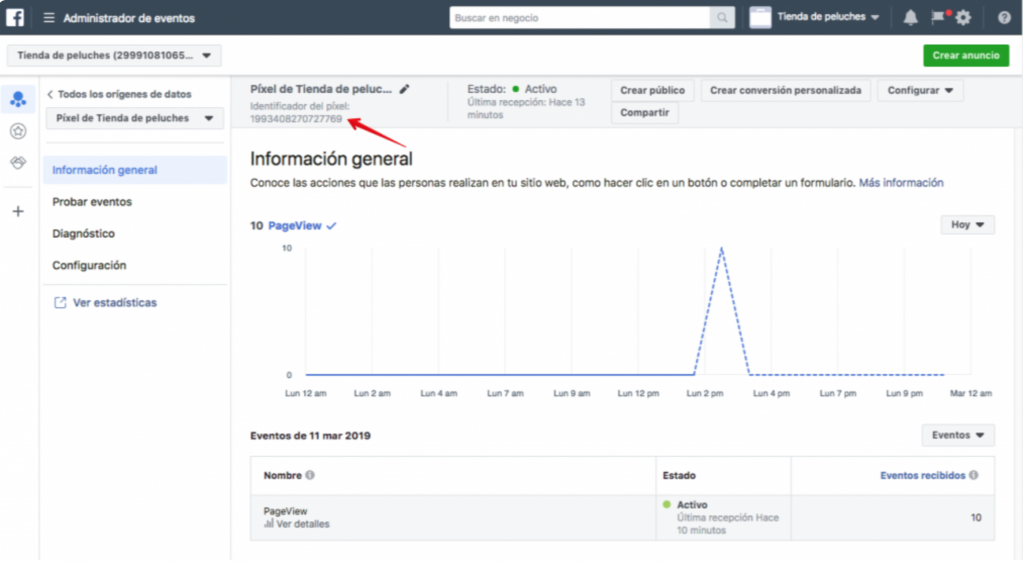Viewport: 1023px width, 563px height.
Task: Select Probar eventos in sidebar
Action: 92,202
